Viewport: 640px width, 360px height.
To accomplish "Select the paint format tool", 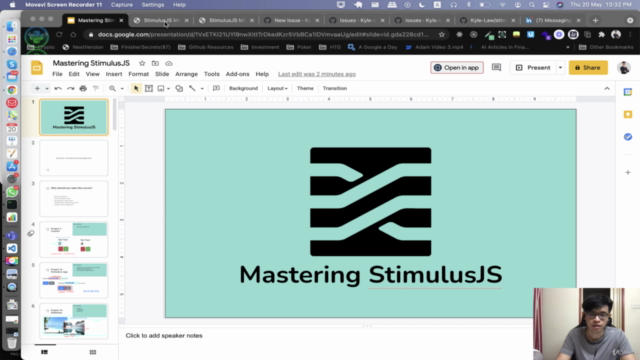I will pos(96,88).
